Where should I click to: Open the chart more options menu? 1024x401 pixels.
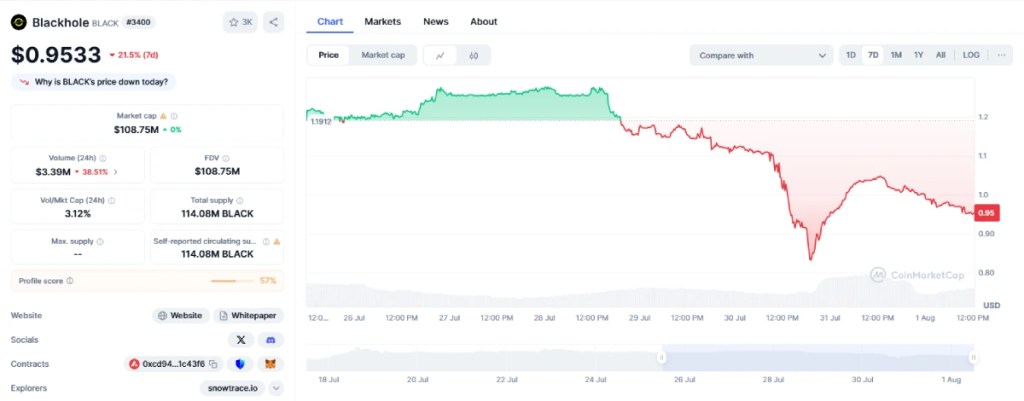tap(1001, 56)
